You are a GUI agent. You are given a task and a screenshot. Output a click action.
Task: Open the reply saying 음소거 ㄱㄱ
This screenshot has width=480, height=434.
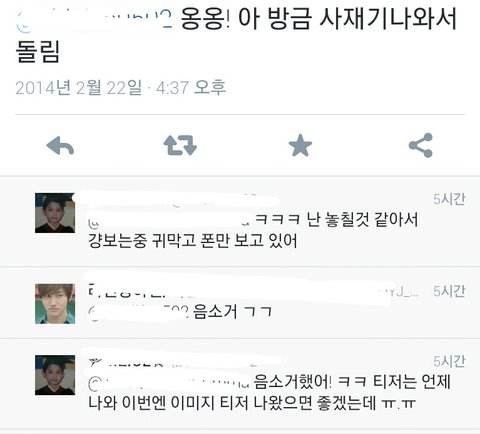[240, 303]
